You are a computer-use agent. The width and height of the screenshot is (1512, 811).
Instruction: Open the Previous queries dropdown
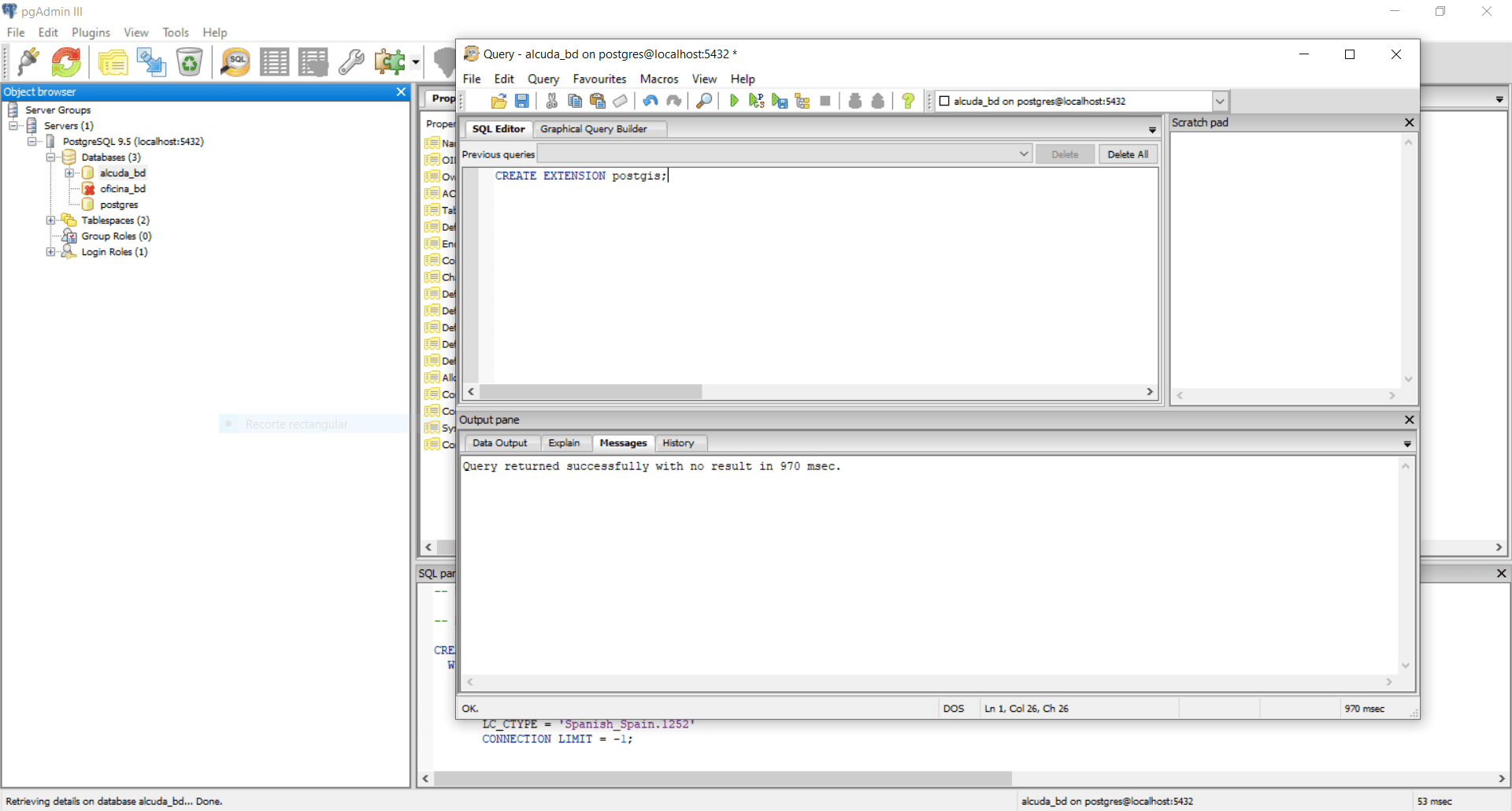tap(1024, 154)
